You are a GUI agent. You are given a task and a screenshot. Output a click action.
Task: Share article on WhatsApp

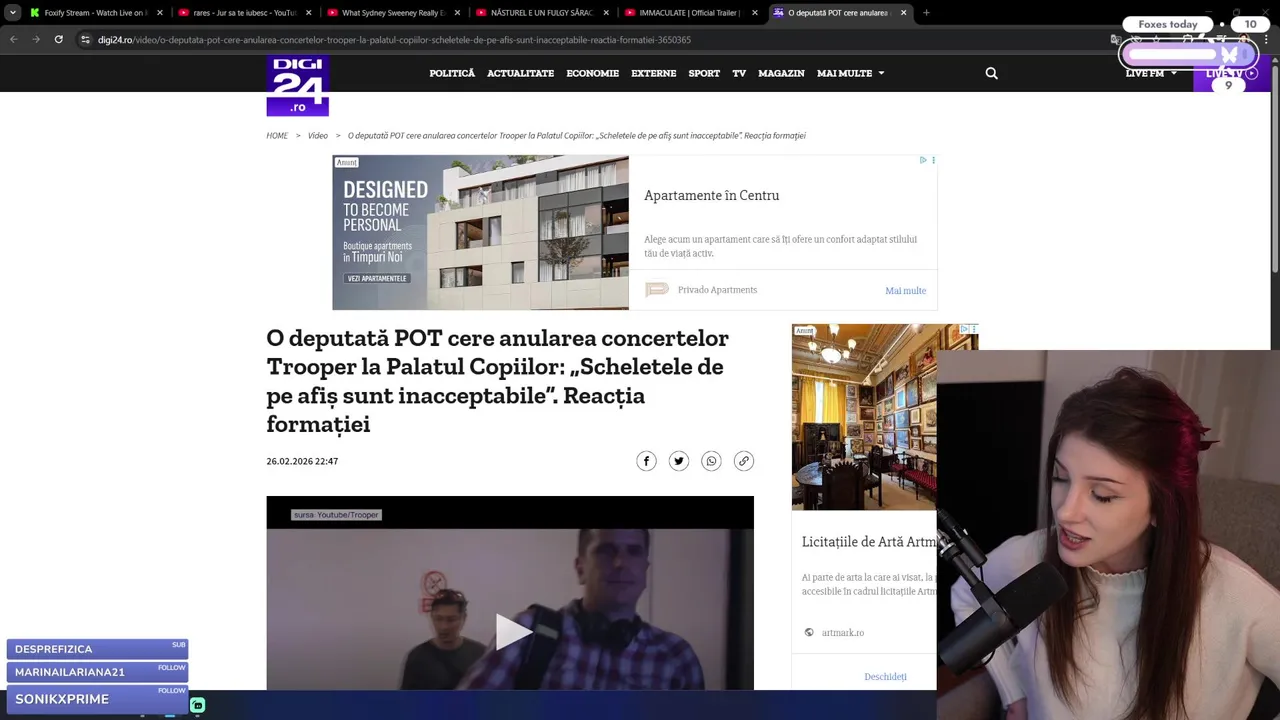pyautogui.click(x=711, y=461)
